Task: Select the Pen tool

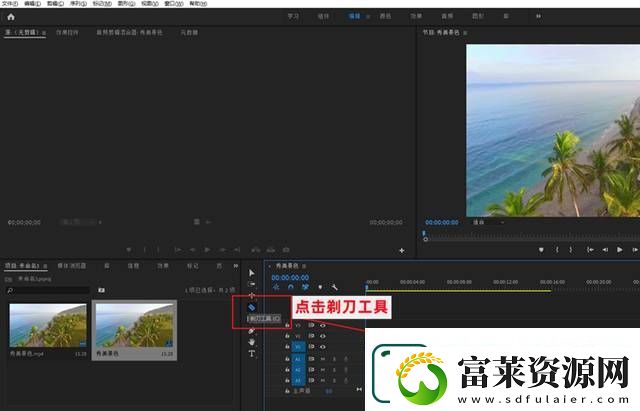Action: (x=251, y=331)
